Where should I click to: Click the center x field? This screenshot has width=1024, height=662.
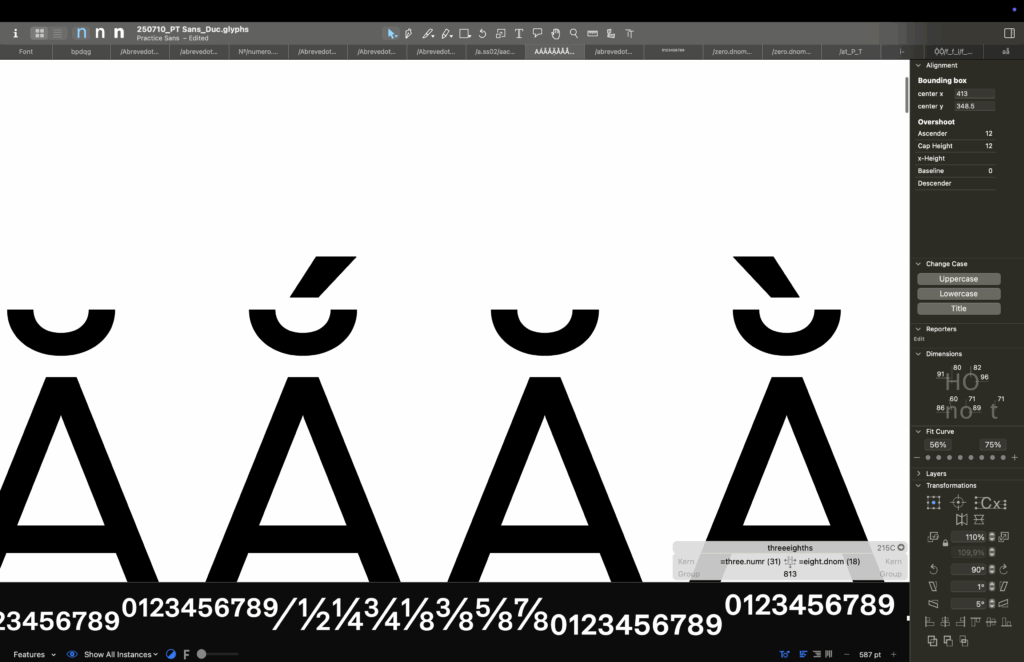(x=974, y=93)
